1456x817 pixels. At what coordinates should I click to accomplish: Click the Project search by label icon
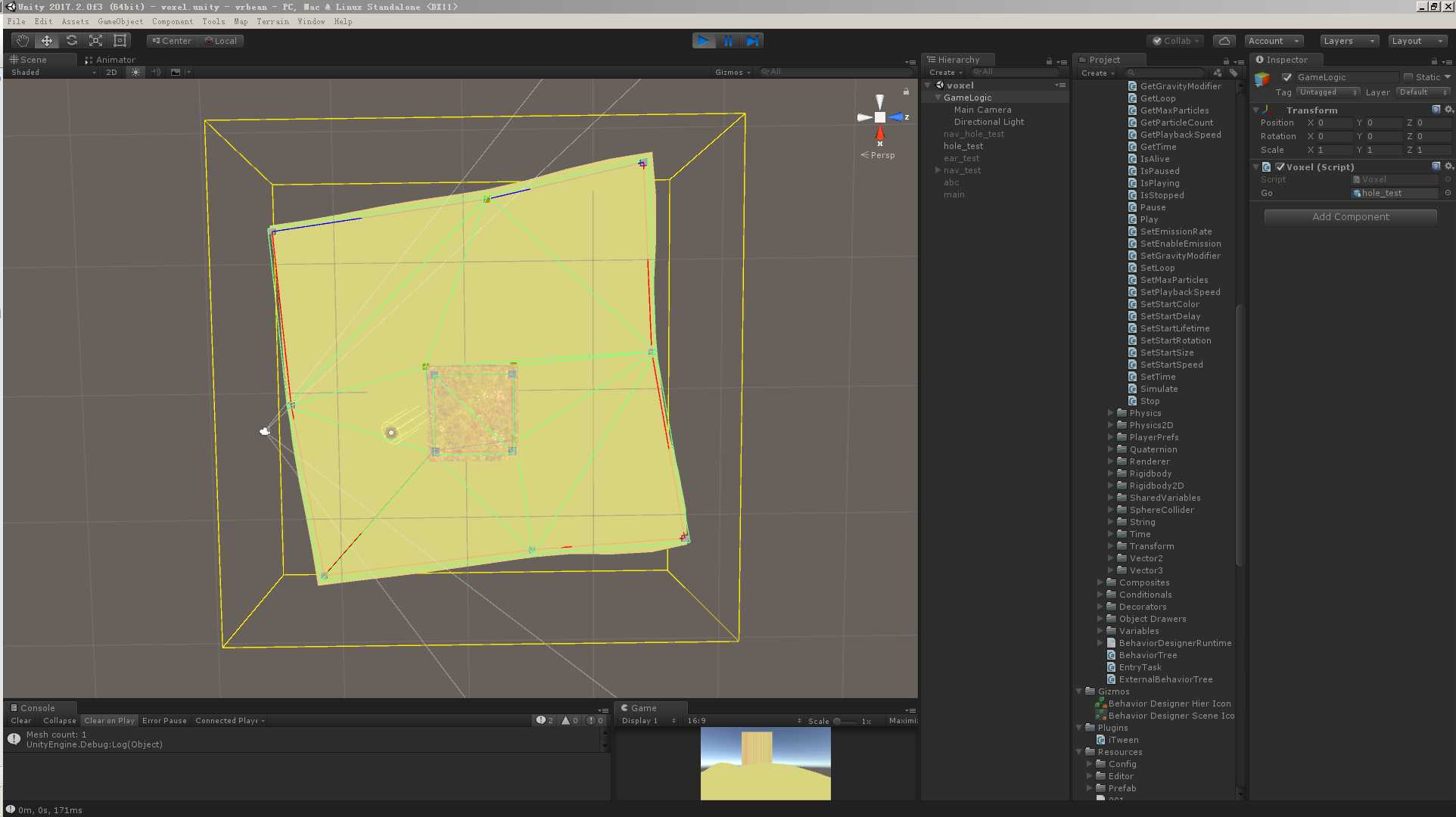1234,73
